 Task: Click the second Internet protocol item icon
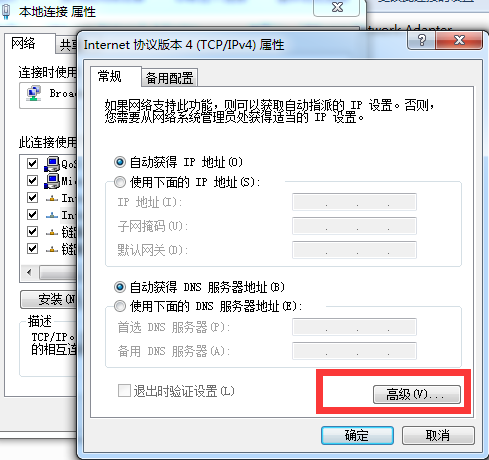pyautogui.click(x=52, y=215)
